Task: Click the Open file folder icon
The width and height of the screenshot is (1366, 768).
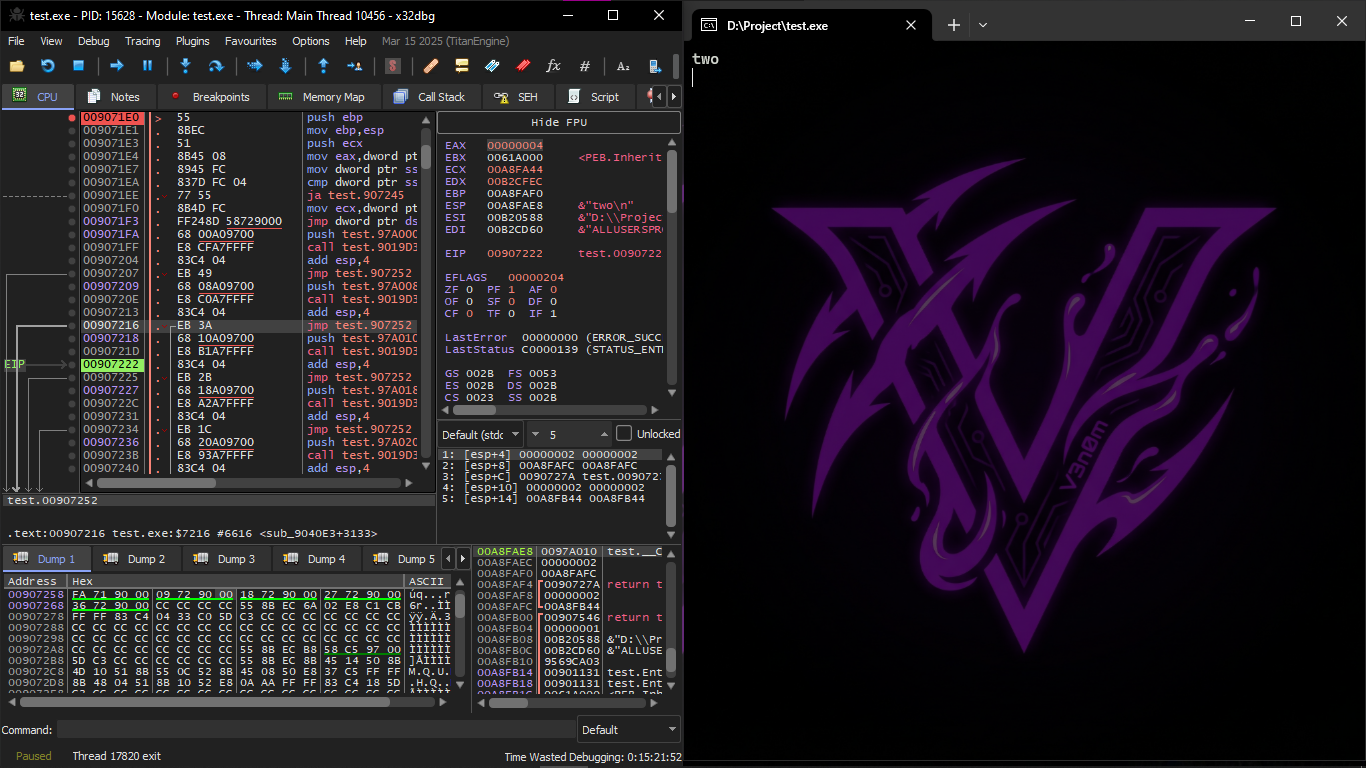Action: click(x=16, y=66)
